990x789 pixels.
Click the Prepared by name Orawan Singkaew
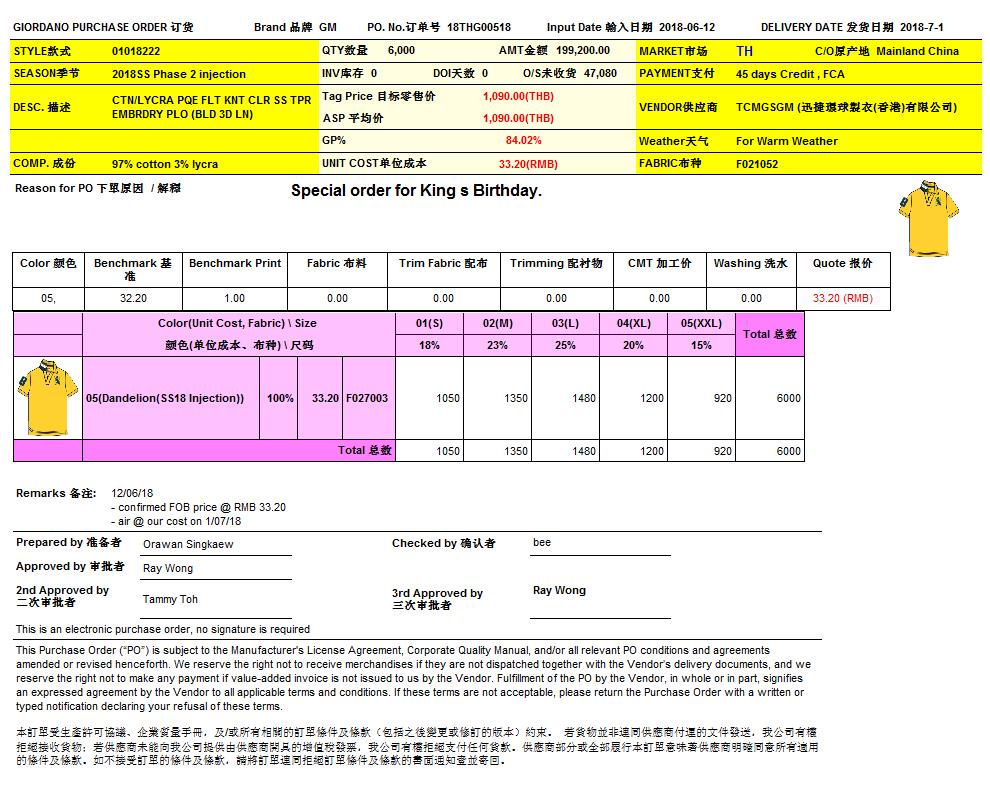(x=188, y=544)
